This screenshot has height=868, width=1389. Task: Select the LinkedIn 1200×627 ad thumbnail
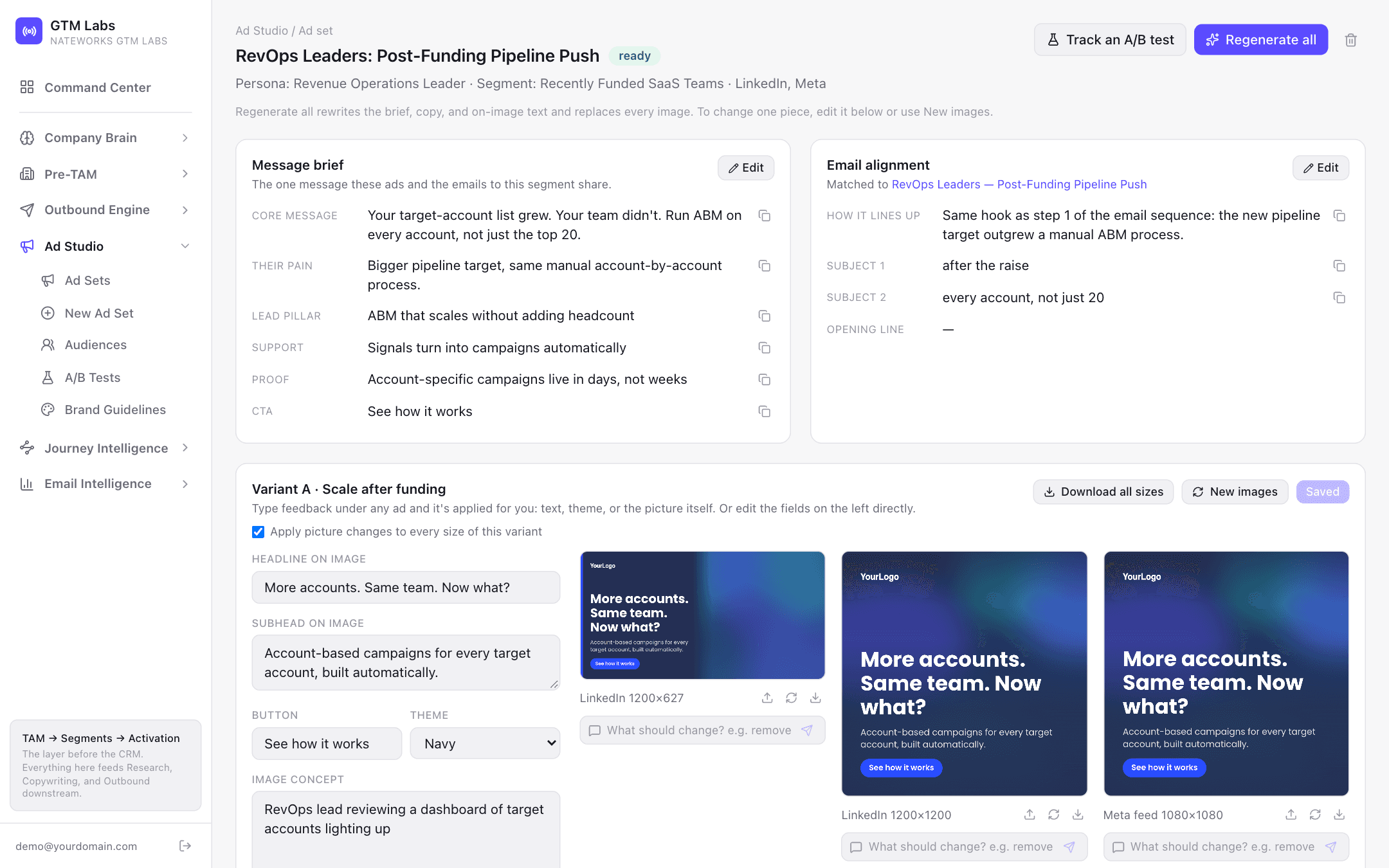click(x=702, y=615)
